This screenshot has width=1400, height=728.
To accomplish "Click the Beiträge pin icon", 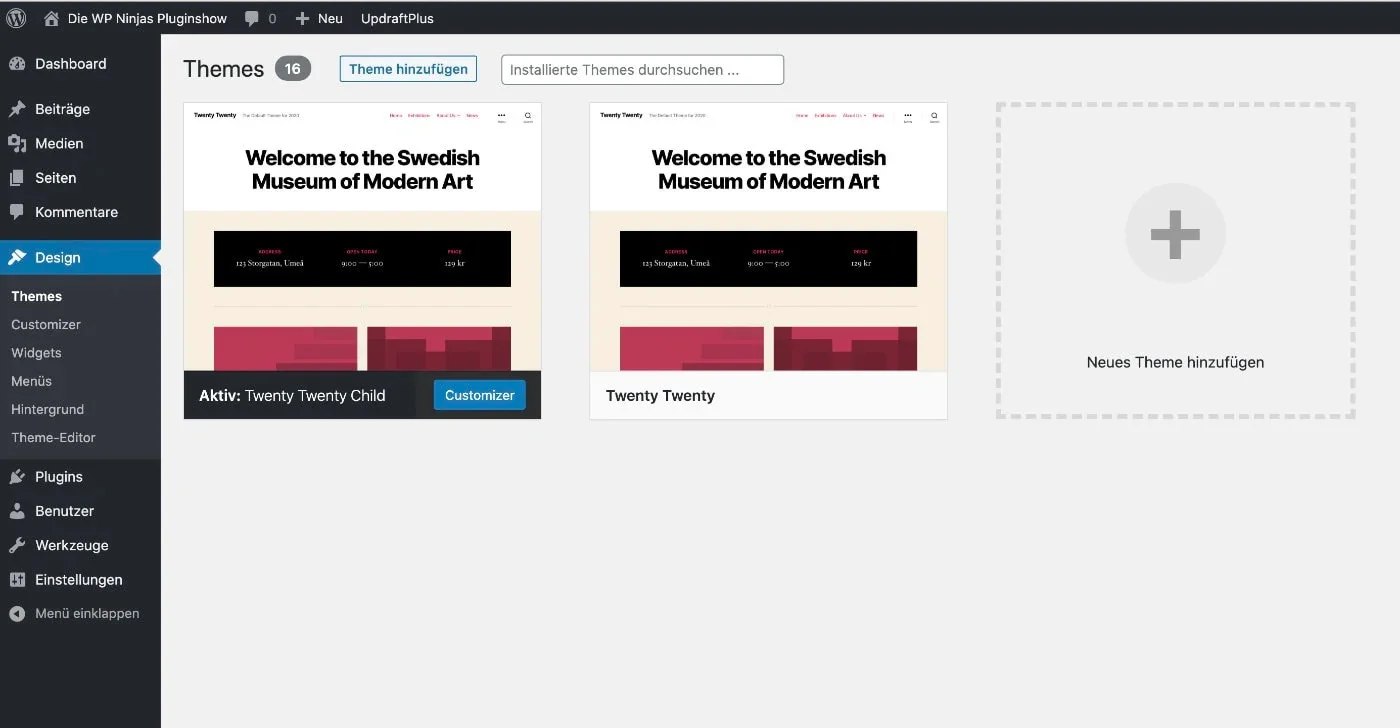I will pos(17,109).
